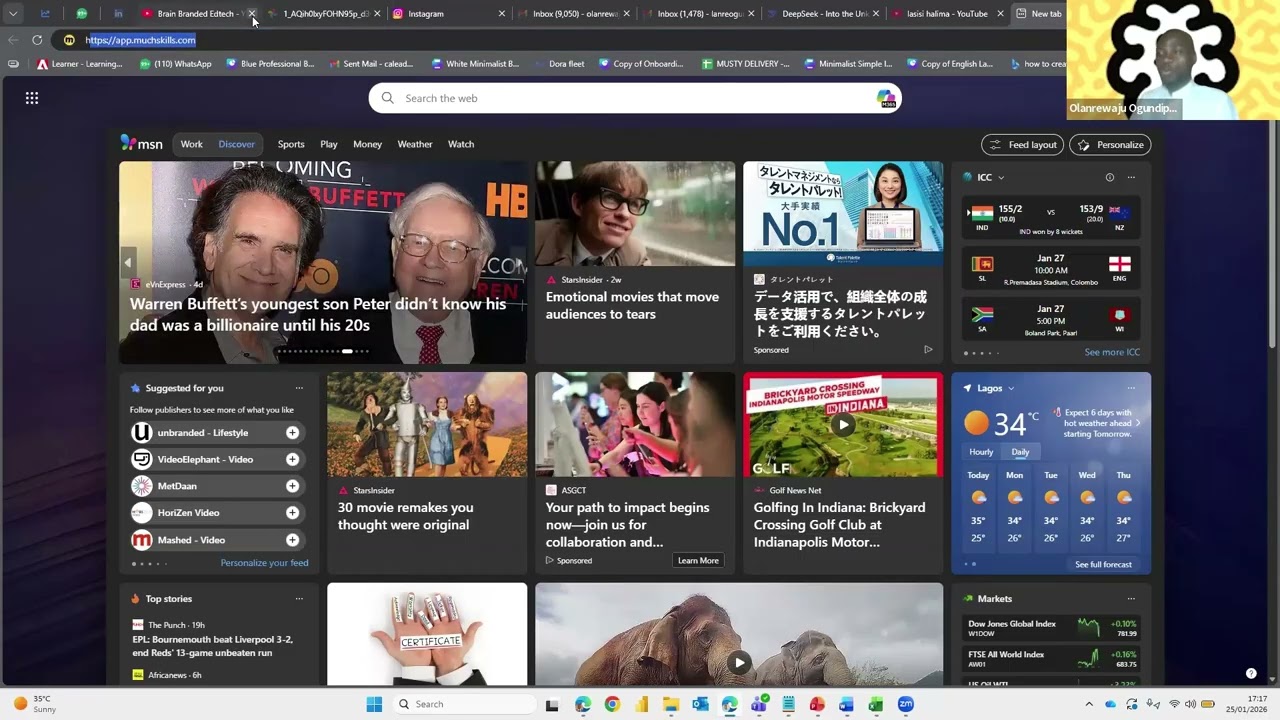The height and width of the screenshot is (720, 1280).
Task: Open the ad info icon on the Japanese sponsored card
Action: point(928,350)
